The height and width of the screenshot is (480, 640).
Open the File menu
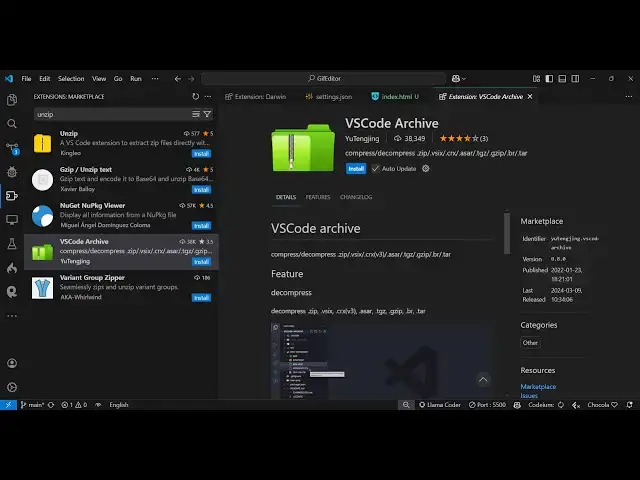26,79
